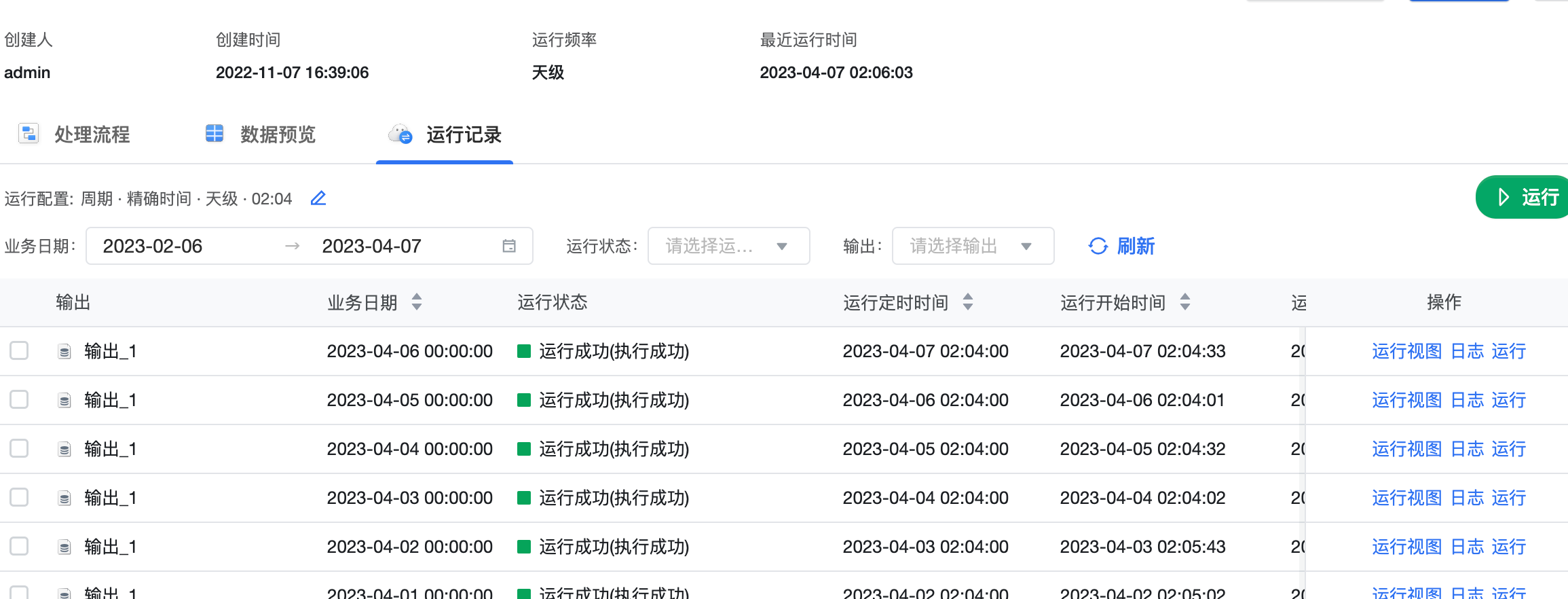Open the 输出 filter dropdown

point(973,246)
